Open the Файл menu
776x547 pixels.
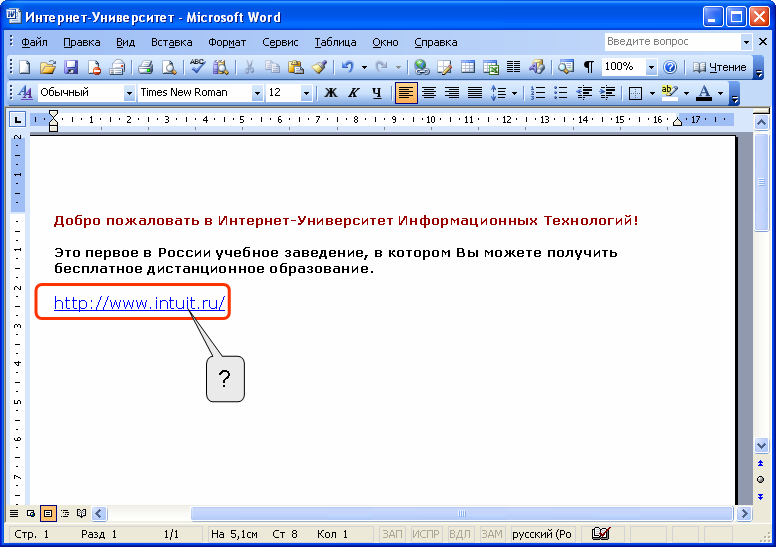point(34,42)
